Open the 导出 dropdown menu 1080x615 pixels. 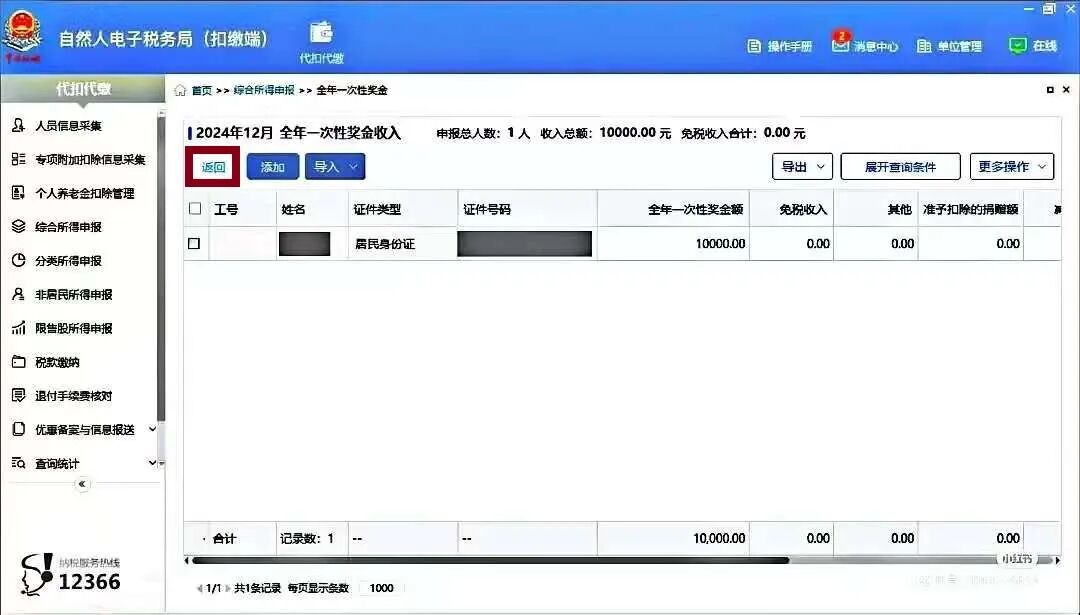coord(802,166)
